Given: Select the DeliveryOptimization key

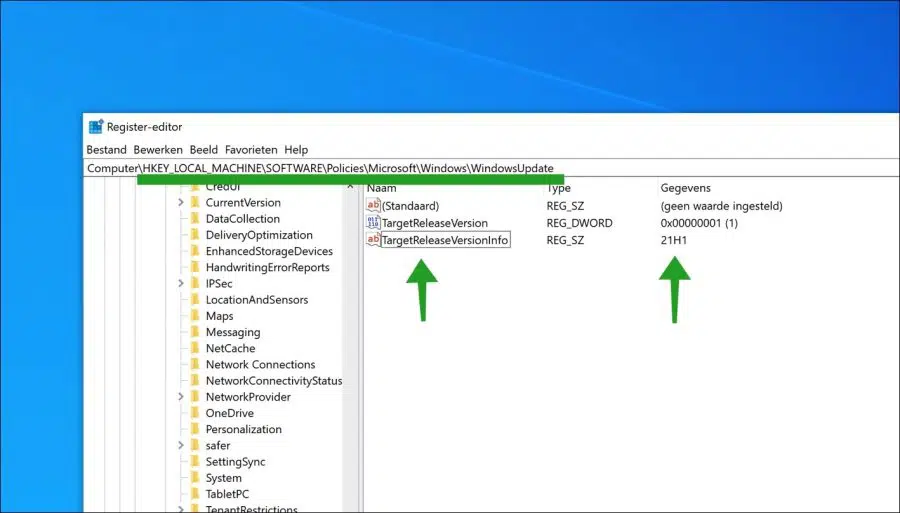Looking at the screenshot, I should tap(259, 235).
